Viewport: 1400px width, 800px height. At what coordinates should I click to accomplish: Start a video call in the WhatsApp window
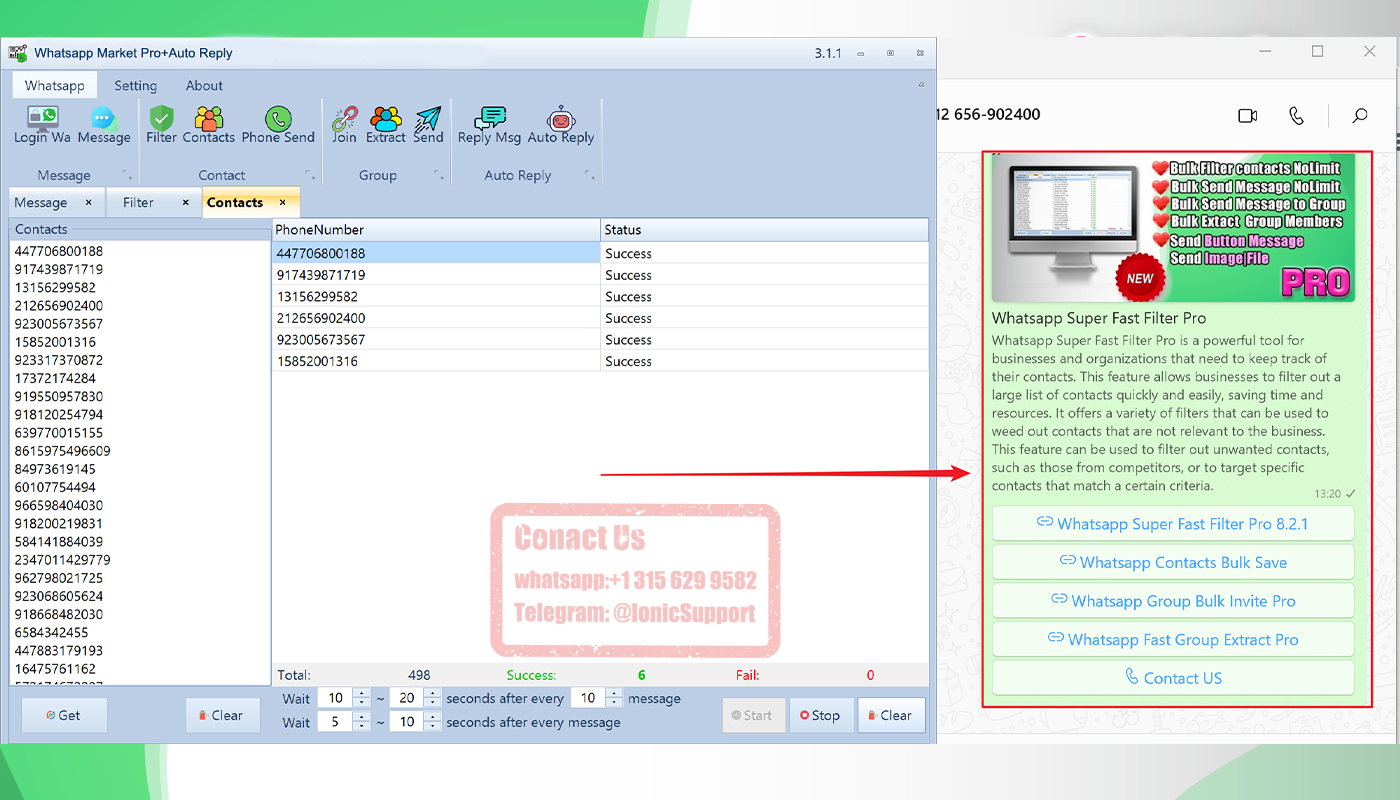pos(1248,116)
